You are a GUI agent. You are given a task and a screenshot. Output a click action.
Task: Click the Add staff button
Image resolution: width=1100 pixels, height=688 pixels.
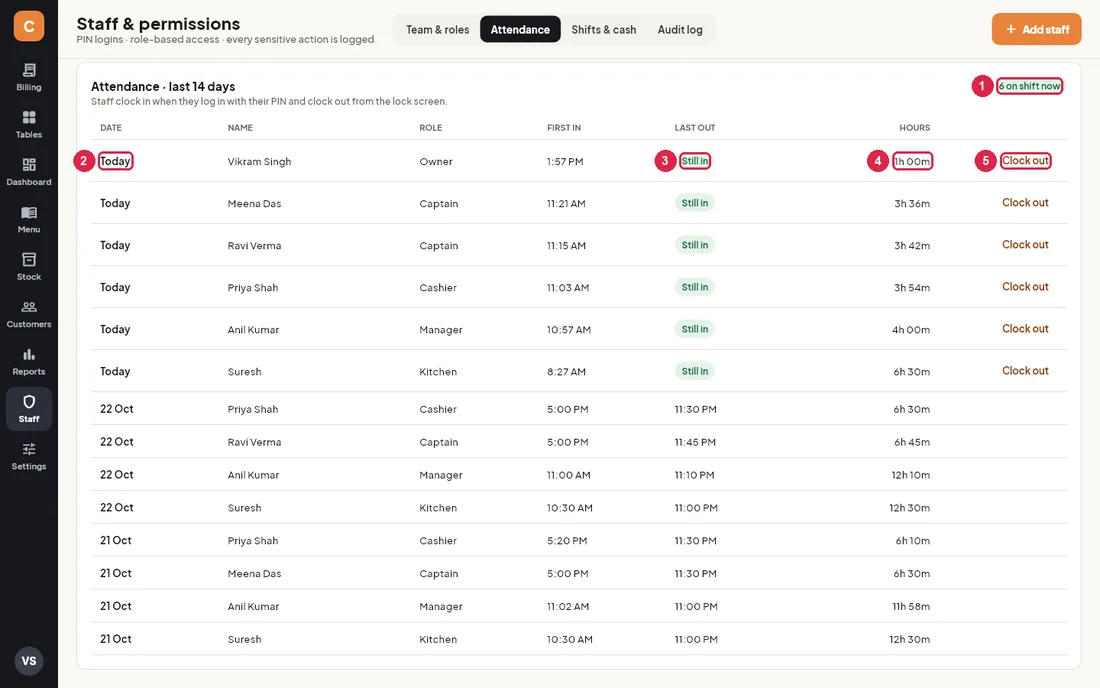point(1036,29)
